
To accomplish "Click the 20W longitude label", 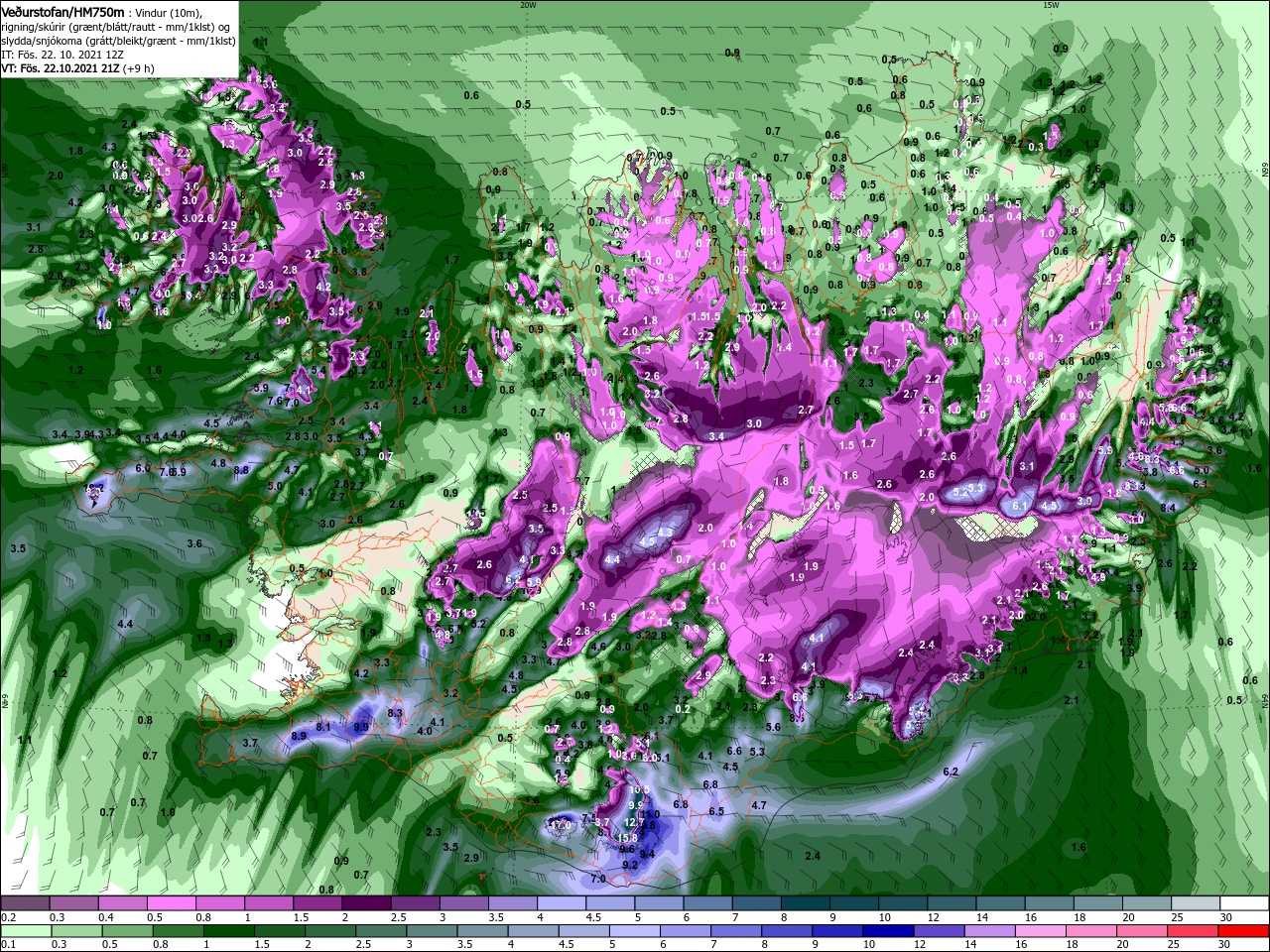I will point(528,4).
